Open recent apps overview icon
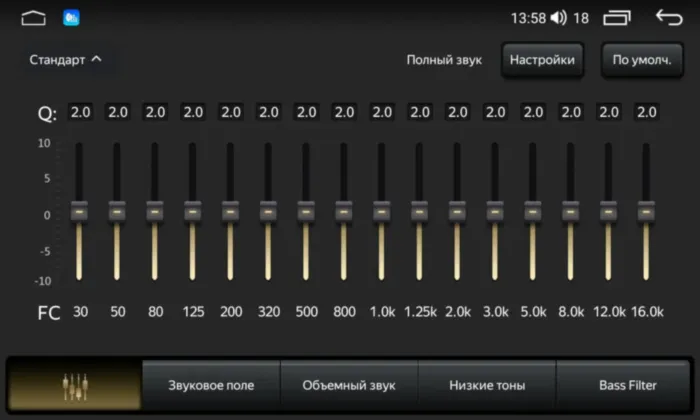700x420 pixels. (617, 17)
